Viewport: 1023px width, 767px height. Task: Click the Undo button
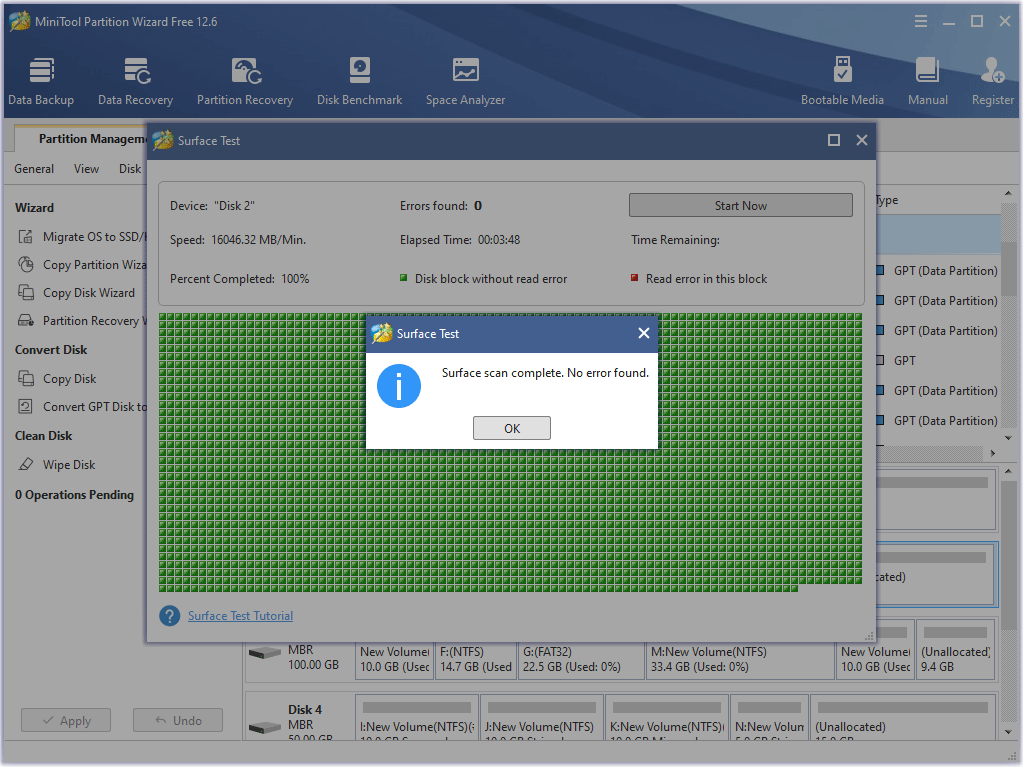(x=178, y=721)
